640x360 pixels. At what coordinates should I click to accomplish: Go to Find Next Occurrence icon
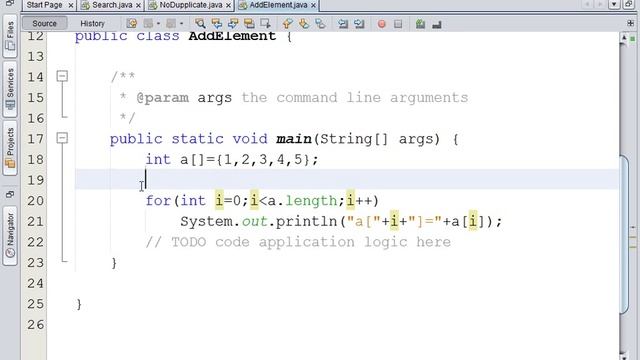click(x=233, y=24)
